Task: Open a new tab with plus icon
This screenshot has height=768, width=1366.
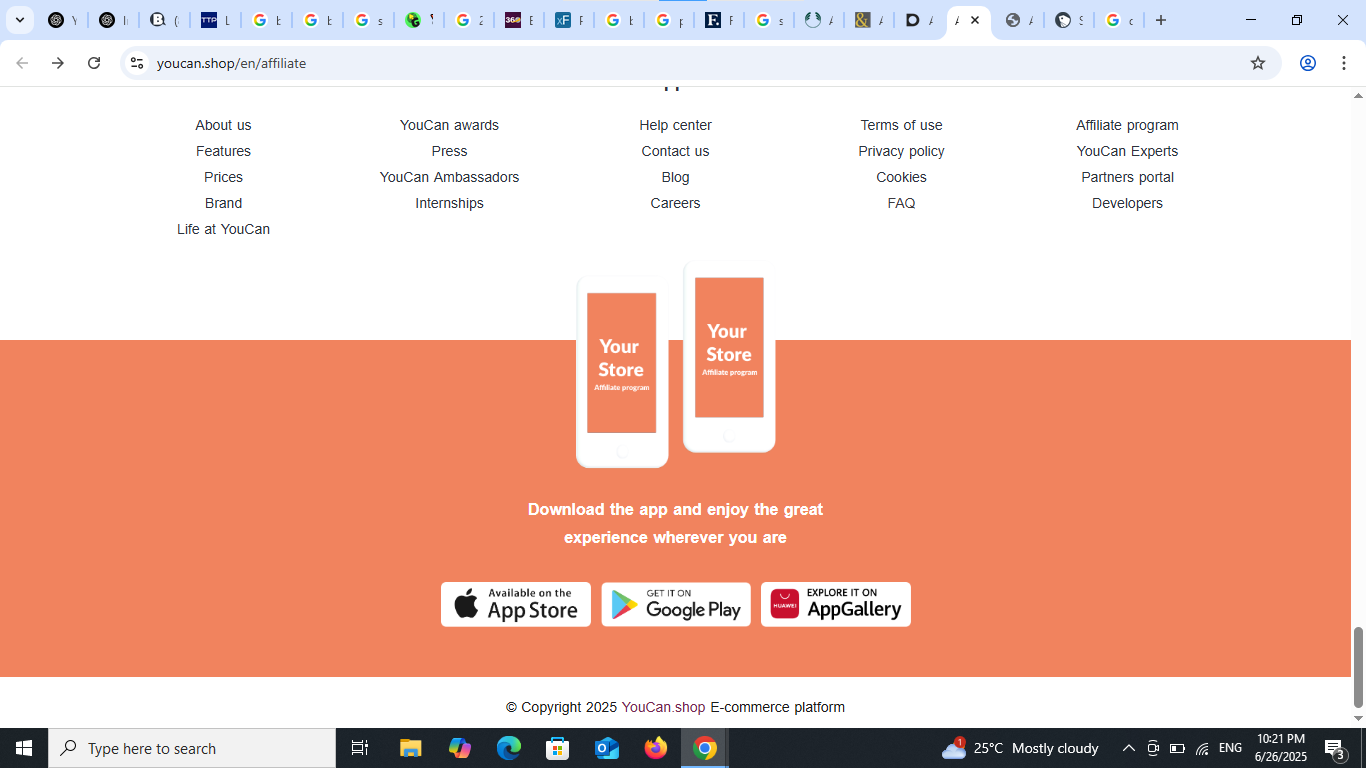Action: click(x=1161, y=20)
